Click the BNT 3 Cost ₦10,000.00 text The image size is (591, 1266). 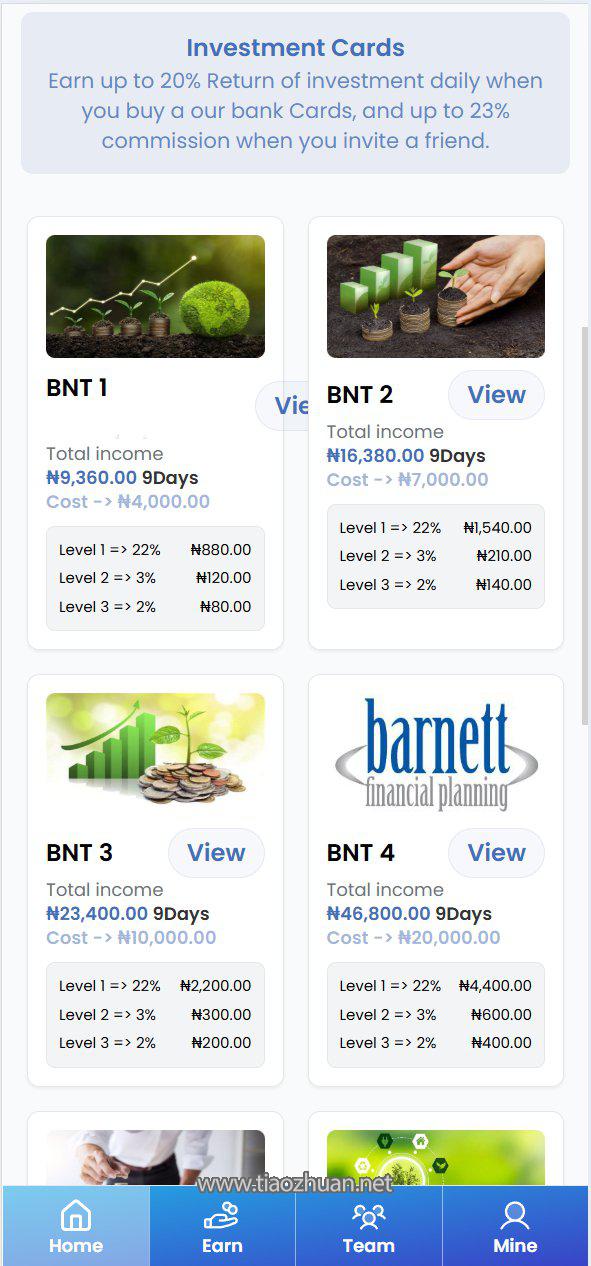tap(131, 938)
